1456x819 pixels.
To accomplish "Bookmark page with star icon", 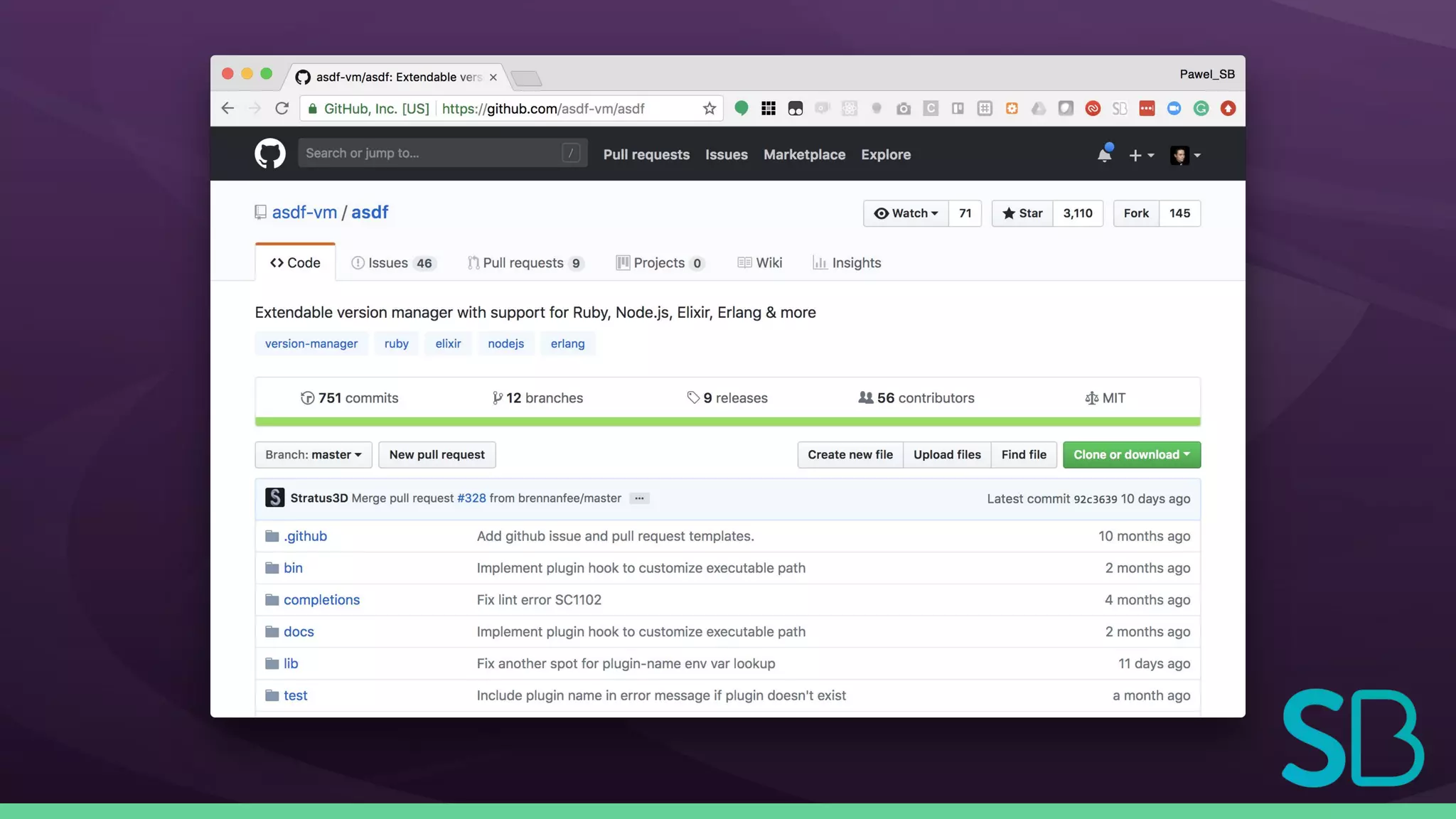I will point(709,109).
